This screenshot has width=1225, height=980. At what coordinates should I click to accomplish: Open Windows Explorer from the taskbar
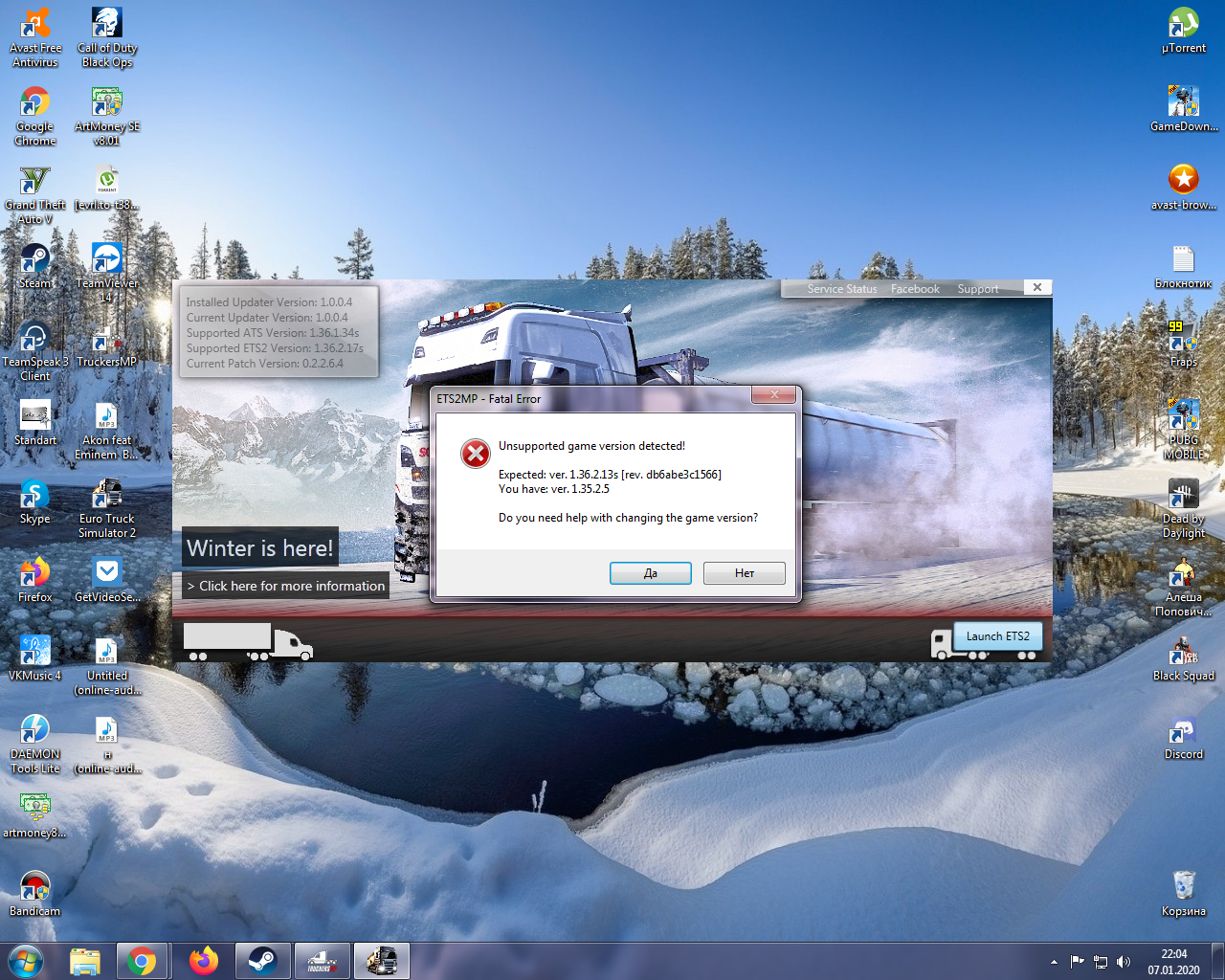tap(85, 961)
